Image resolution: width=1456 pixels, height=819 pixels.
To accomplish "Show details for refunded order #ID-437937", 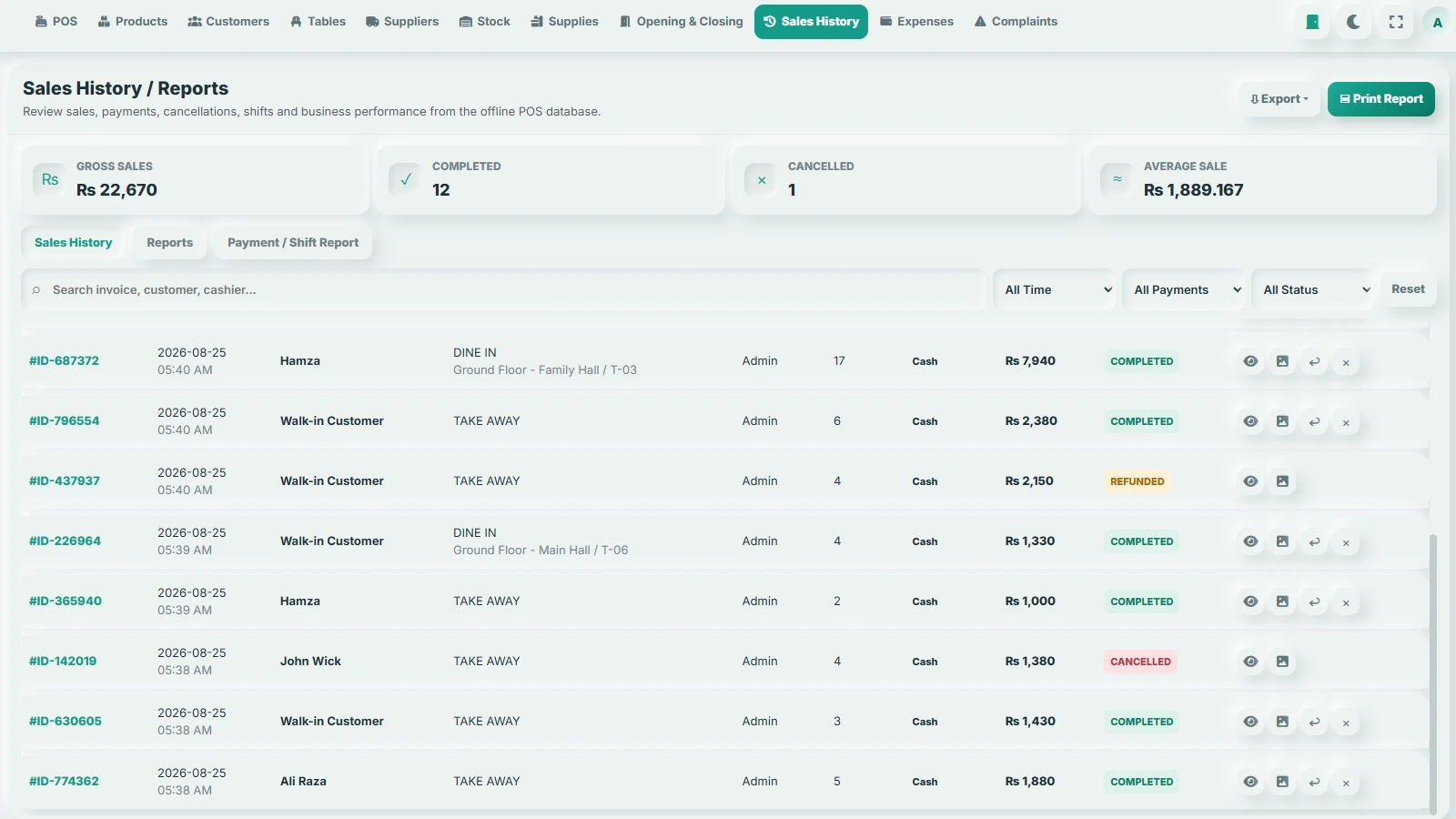I will point(1251,481).
